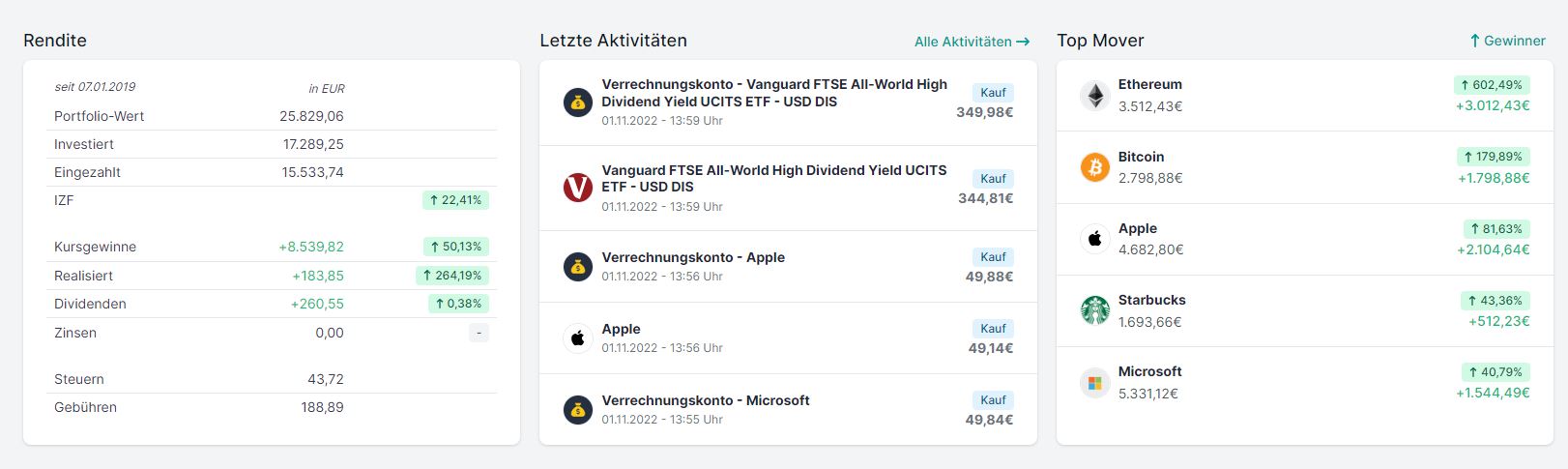Click the Kursgewinne 50,13% badge
Screen dimensions: 1568x469
(x=455, y=247)
